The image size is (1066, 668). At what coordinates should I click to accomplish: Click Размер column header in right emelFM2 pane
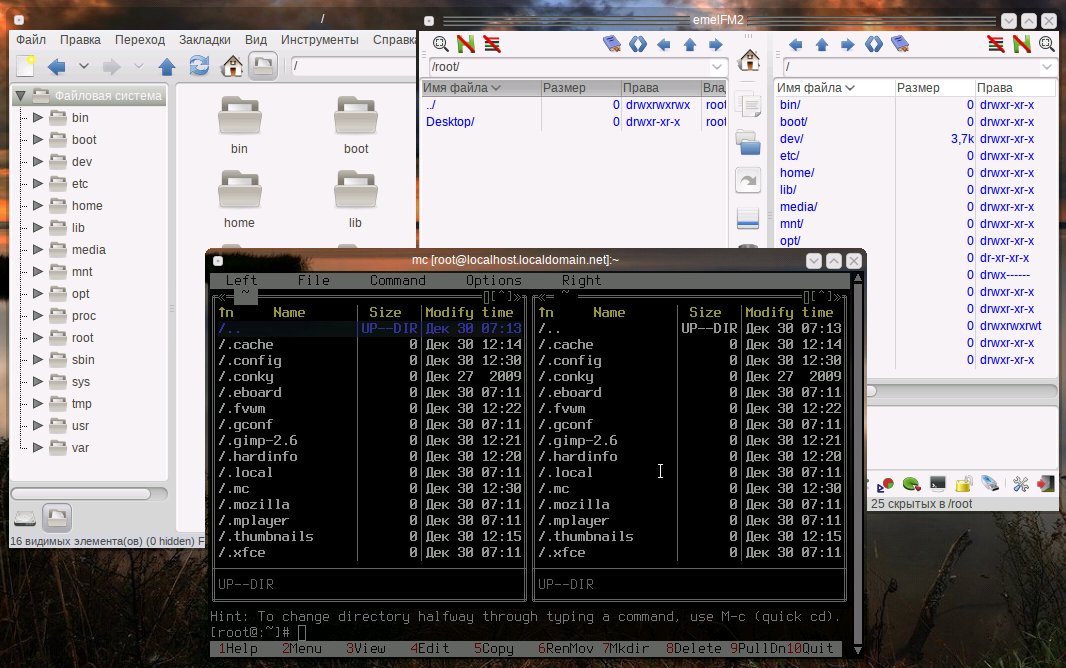pyautogui.click(x=934, y=88)
